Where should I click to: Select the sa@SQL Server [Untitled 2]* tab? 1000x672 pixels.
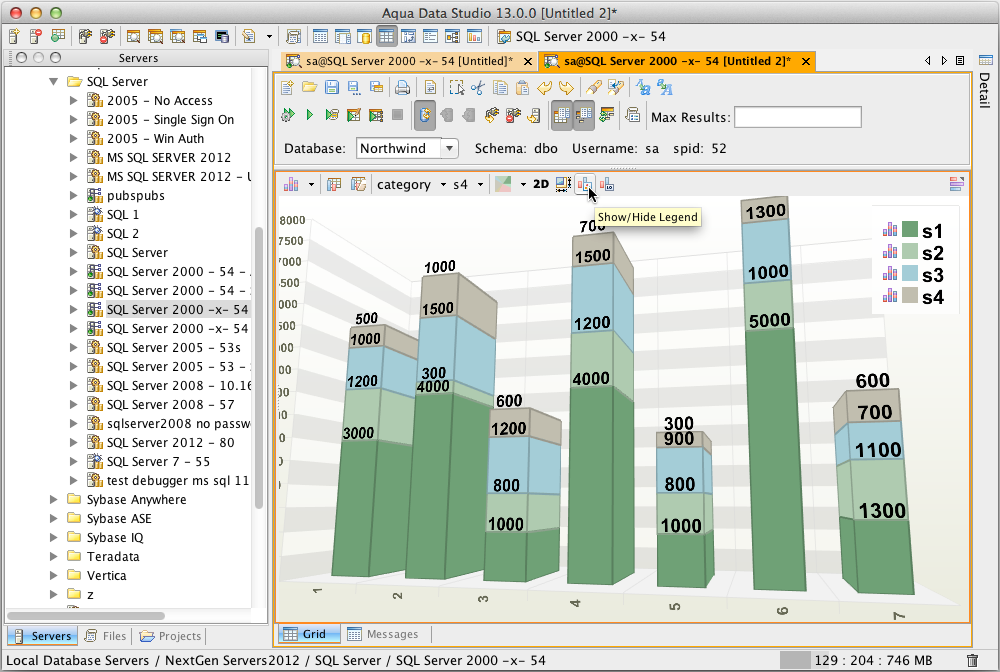[x=677, y=61]
